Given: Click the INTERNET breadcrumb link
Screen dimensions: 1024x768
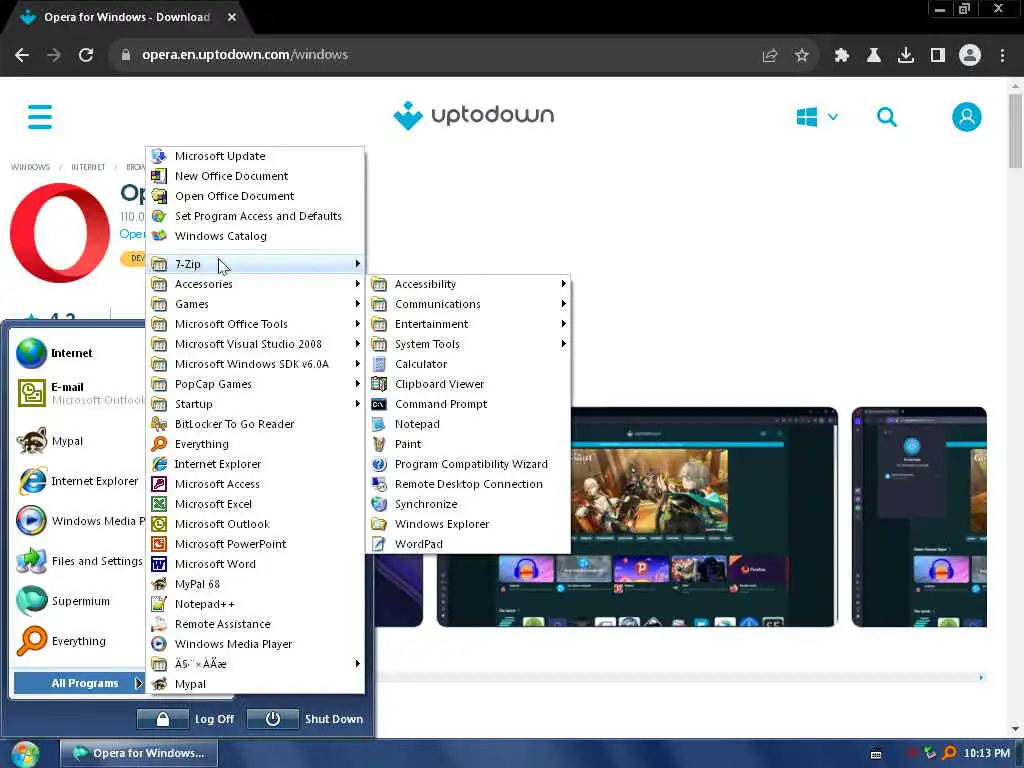Looking at the screenshot, I should (x=88, y=167).
